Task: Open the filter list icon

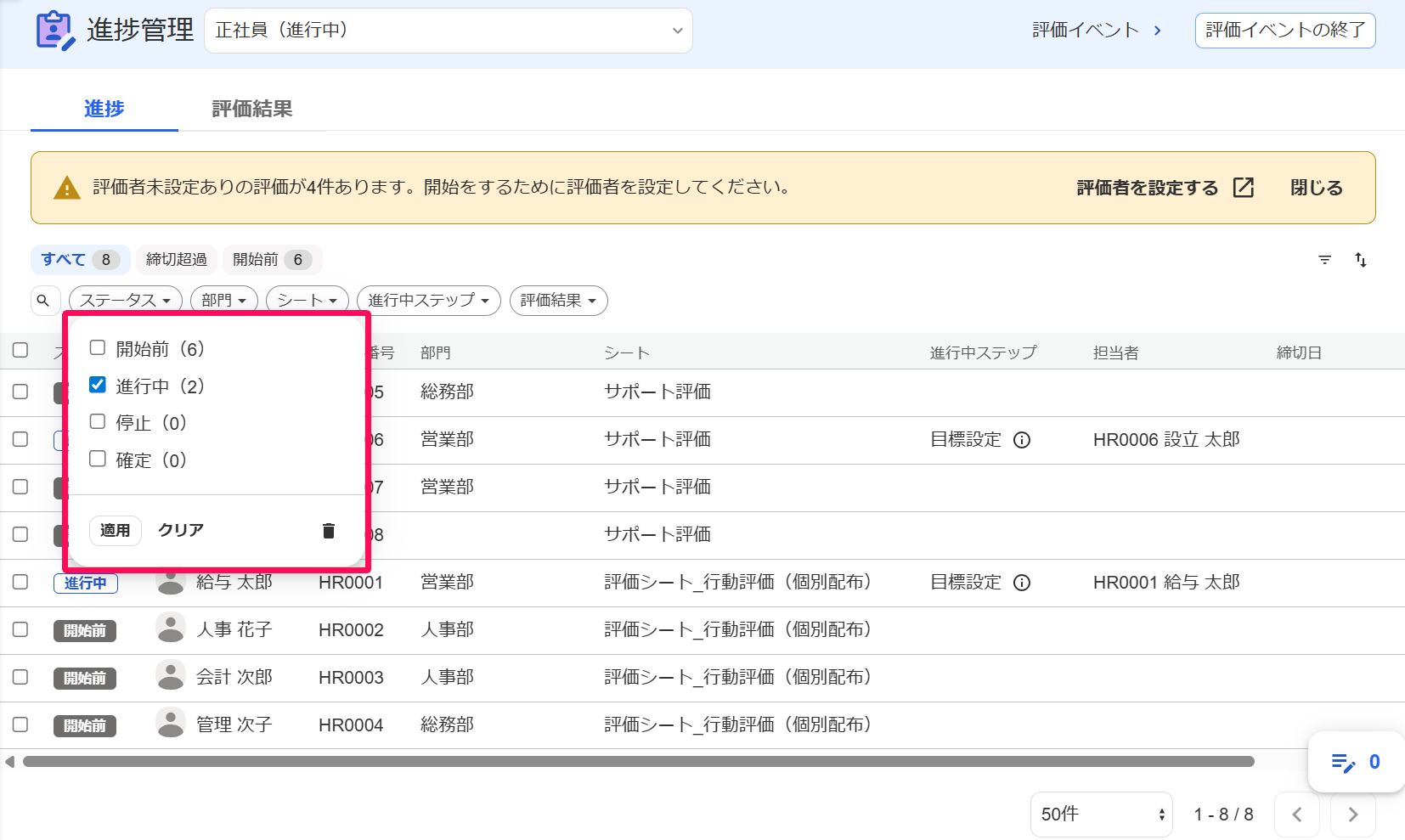Action: click(x=1324, y=260)
